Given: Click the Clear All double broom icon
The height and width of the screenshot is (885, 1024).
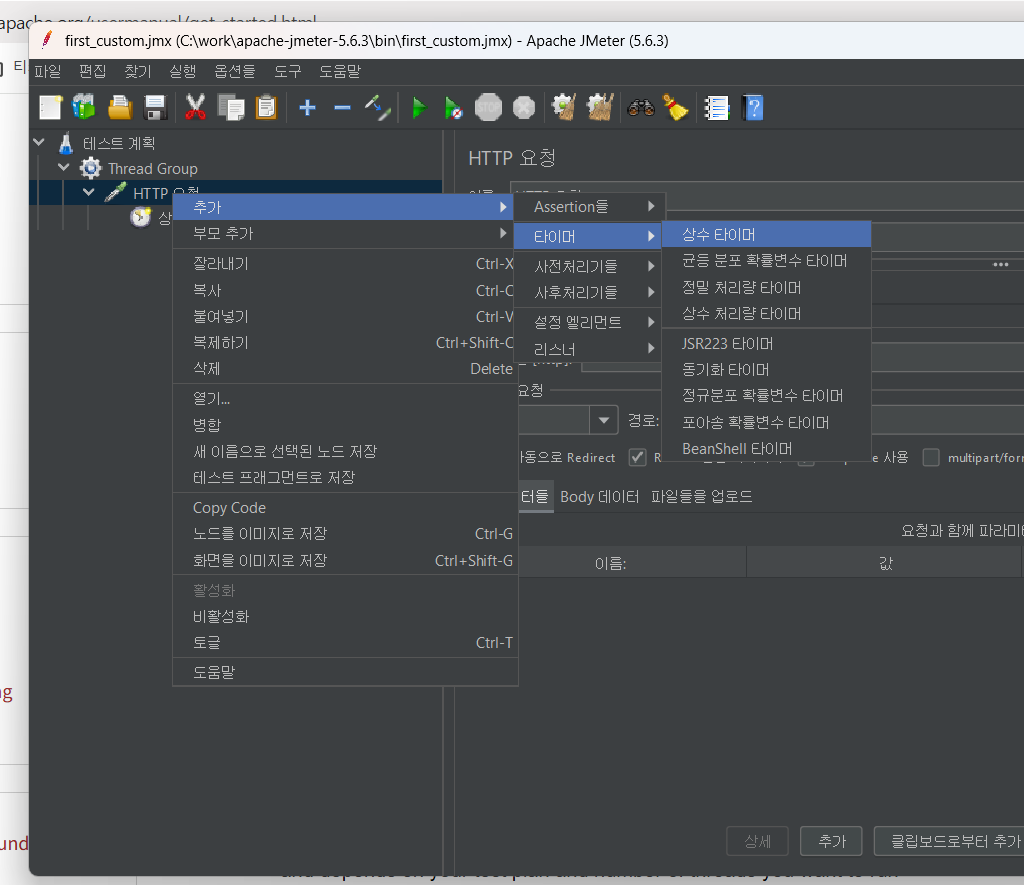Looking at the screenshot, I should (x=600, y=107).
